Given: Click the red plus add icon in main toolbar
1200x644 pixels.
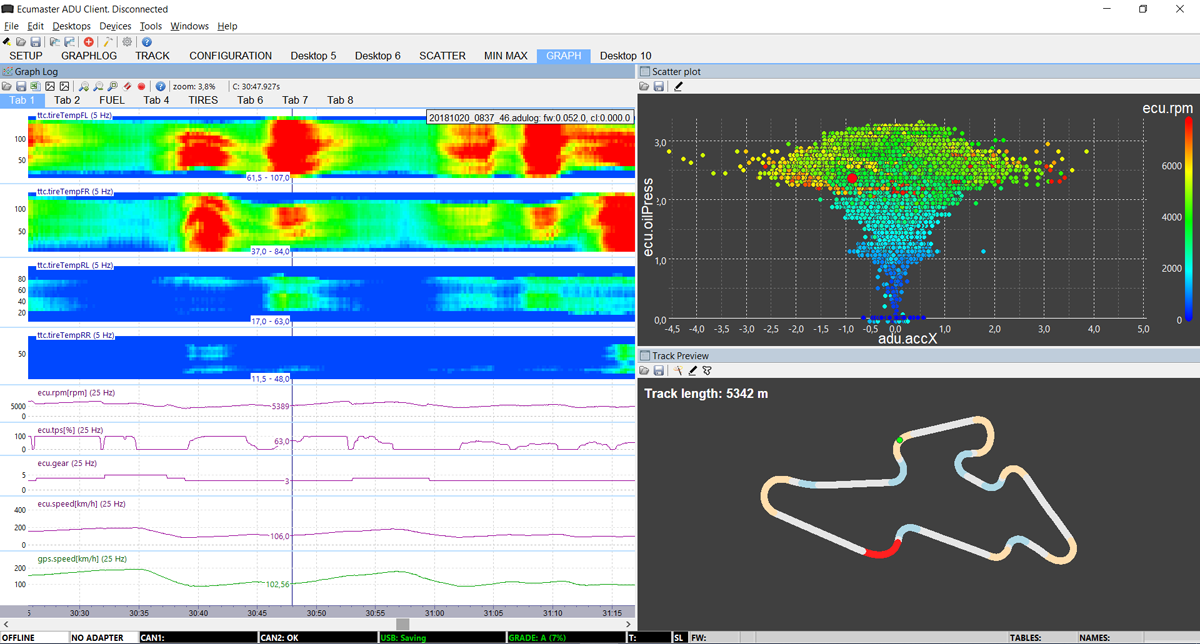Looking at the screenshot, I should tap(89, 42).
